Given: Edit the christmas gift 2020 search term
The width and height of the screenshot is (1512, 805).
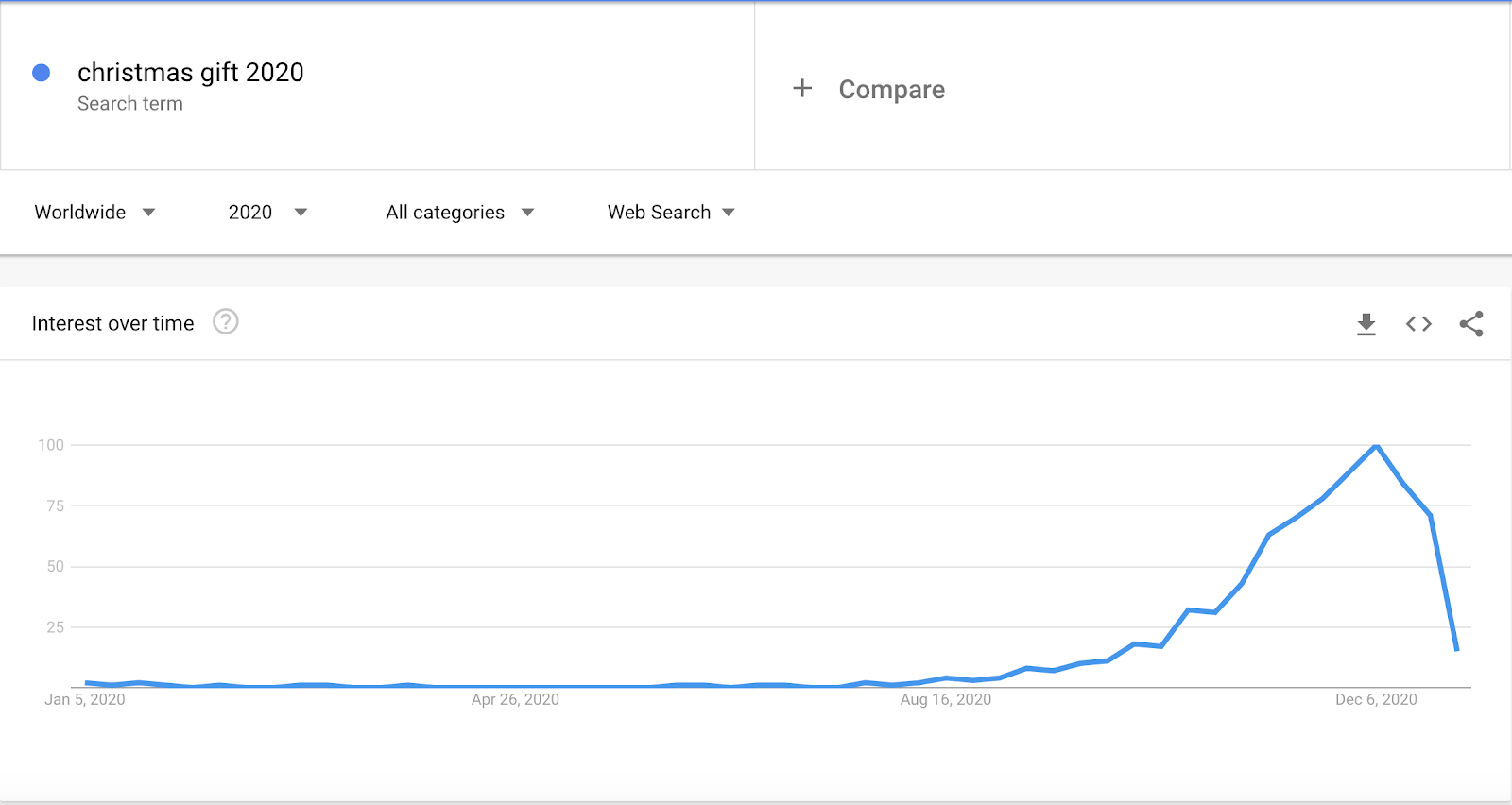Looking at the screenshot, I should (x=191, y=73).
